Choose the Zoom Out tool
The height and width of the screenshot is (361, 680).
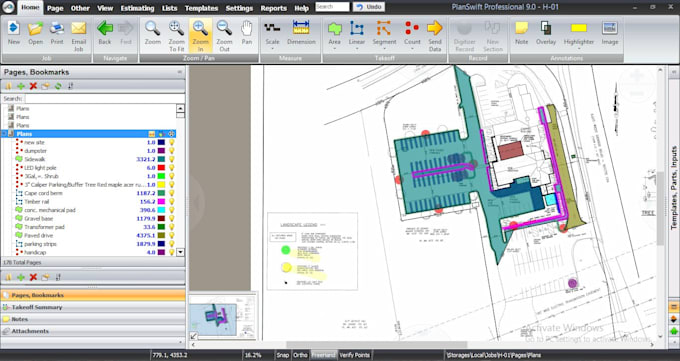(x=224, y=36)
